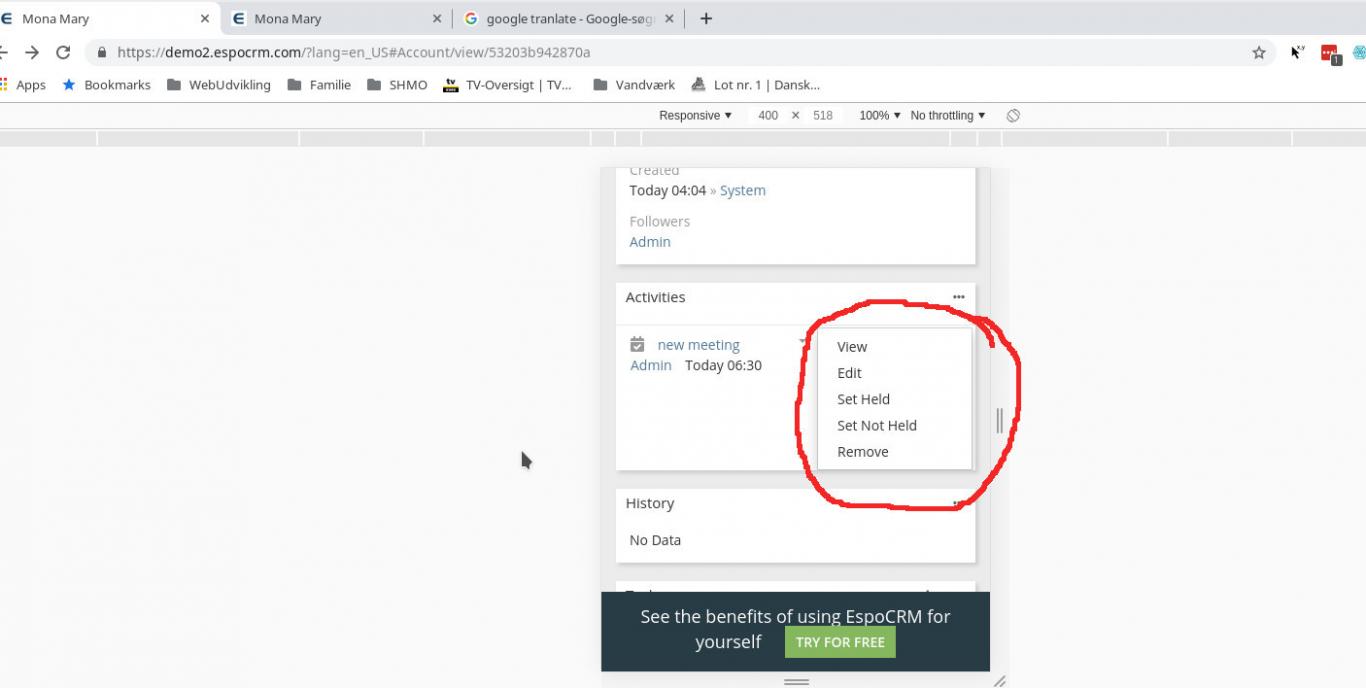Select Remove from the meeting menu

coord(862,452)
